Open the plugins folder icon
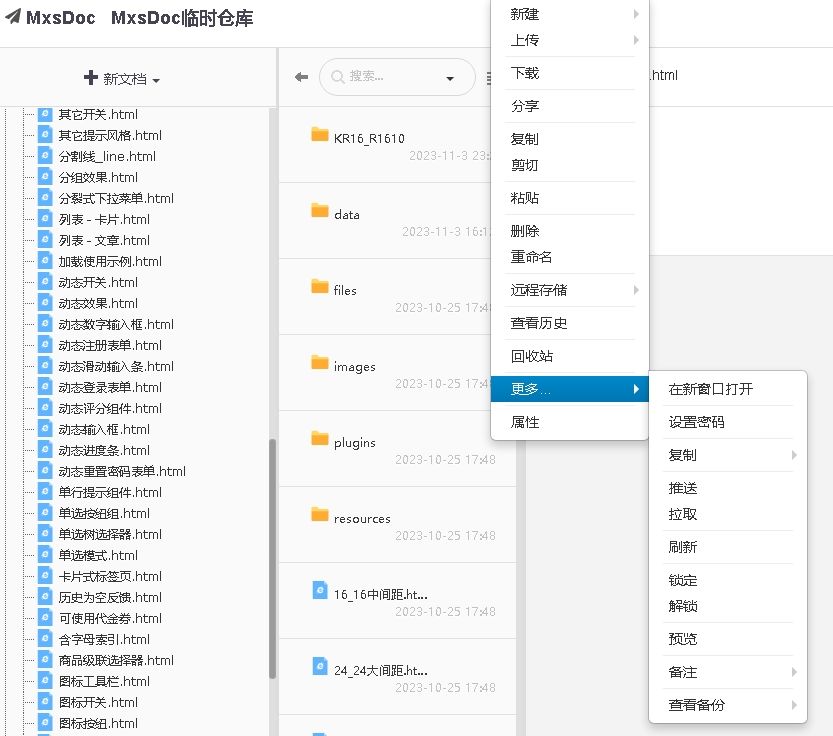The height and width of the screenshot is (736, 833). click(322, 437)
